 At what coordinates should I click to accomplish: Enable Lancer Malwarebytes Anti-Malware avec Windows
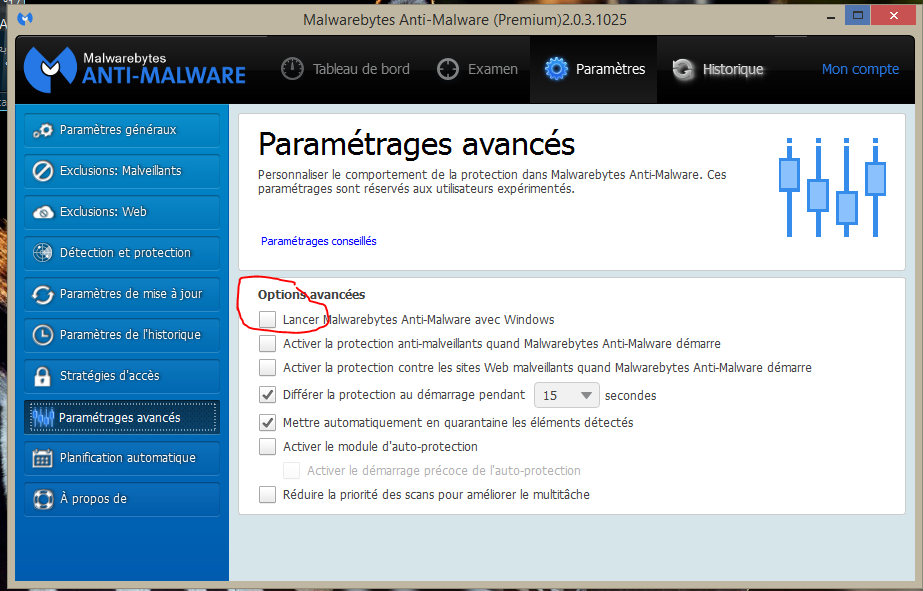pos(267,320)
